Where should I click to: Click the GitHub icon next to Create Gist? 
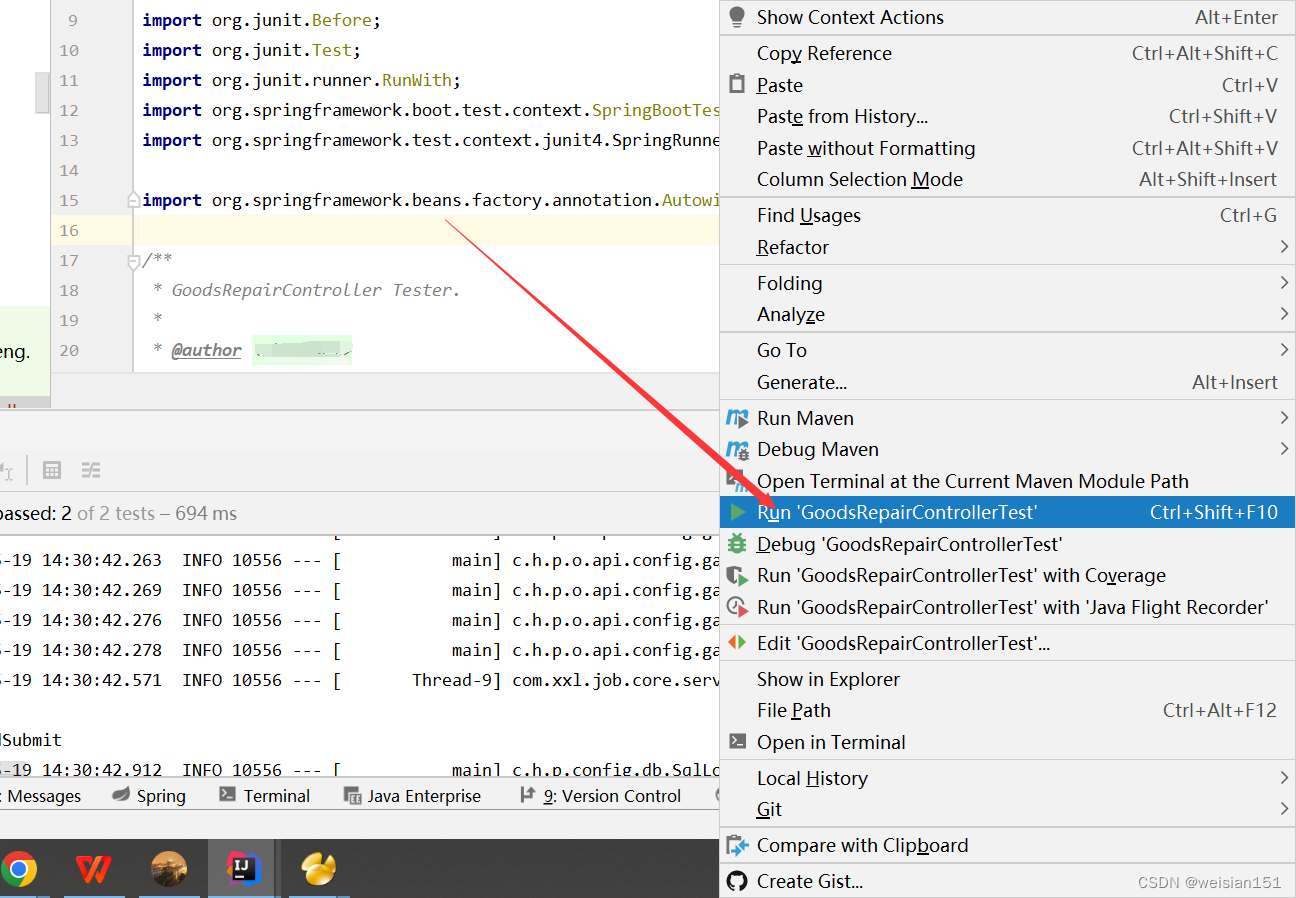point(738,881)
